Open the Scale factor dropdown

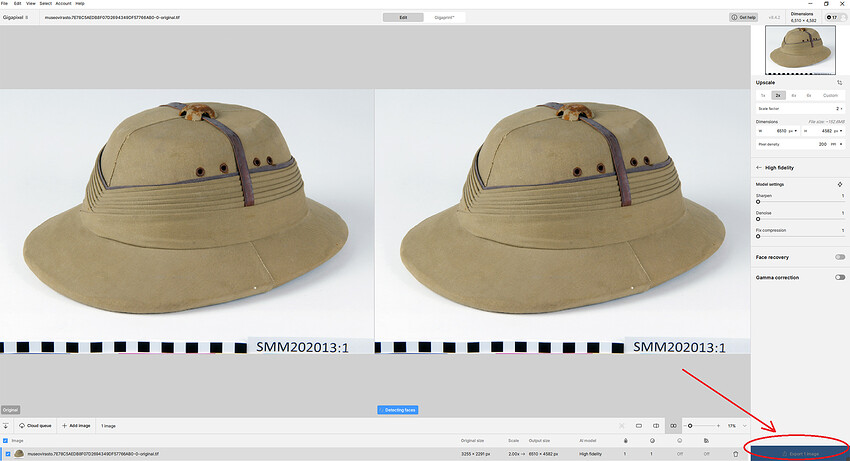[839, 108]
